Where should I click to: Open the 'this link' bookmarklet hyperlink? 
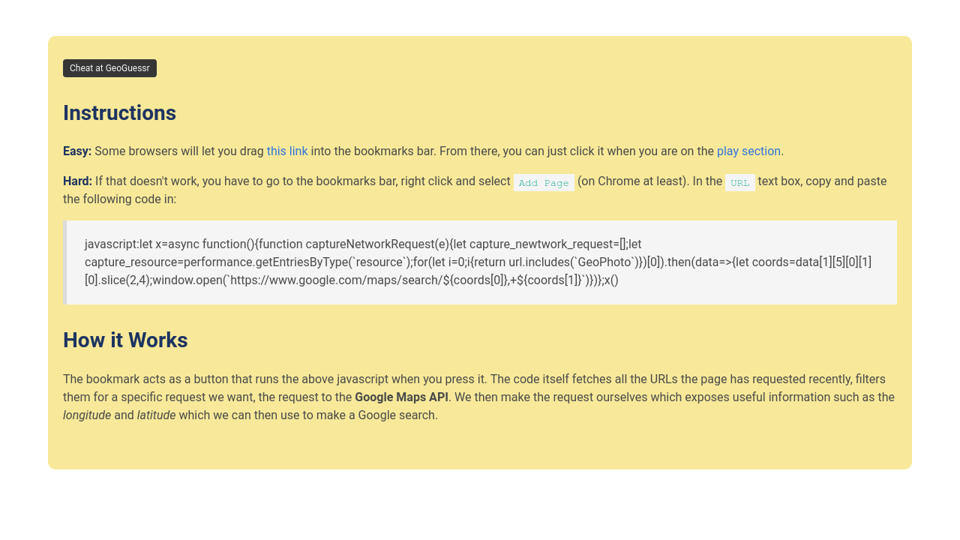(287, 151)
